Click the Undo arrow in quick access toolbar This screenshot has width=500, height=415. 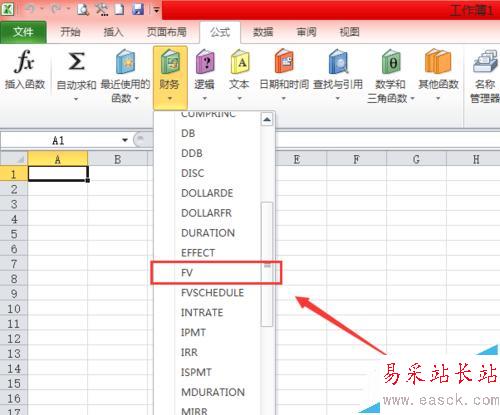tap(30, 9)
